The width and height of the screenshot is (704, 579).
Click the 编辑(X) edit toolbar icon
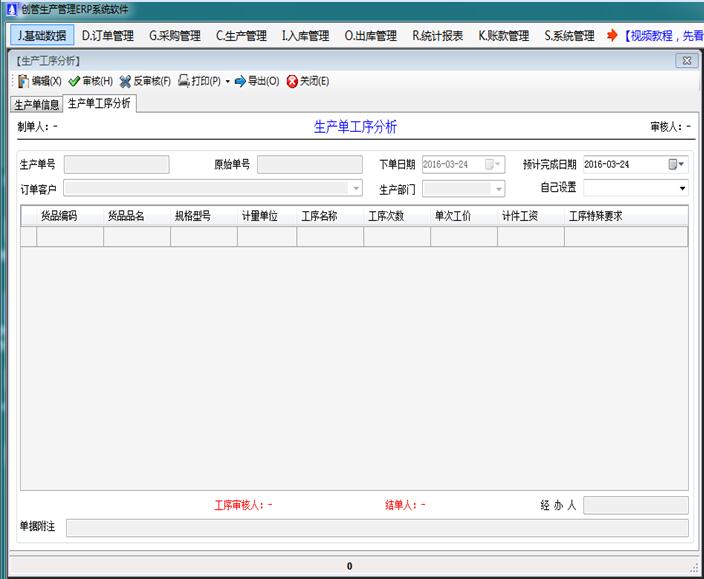point(23,81)
